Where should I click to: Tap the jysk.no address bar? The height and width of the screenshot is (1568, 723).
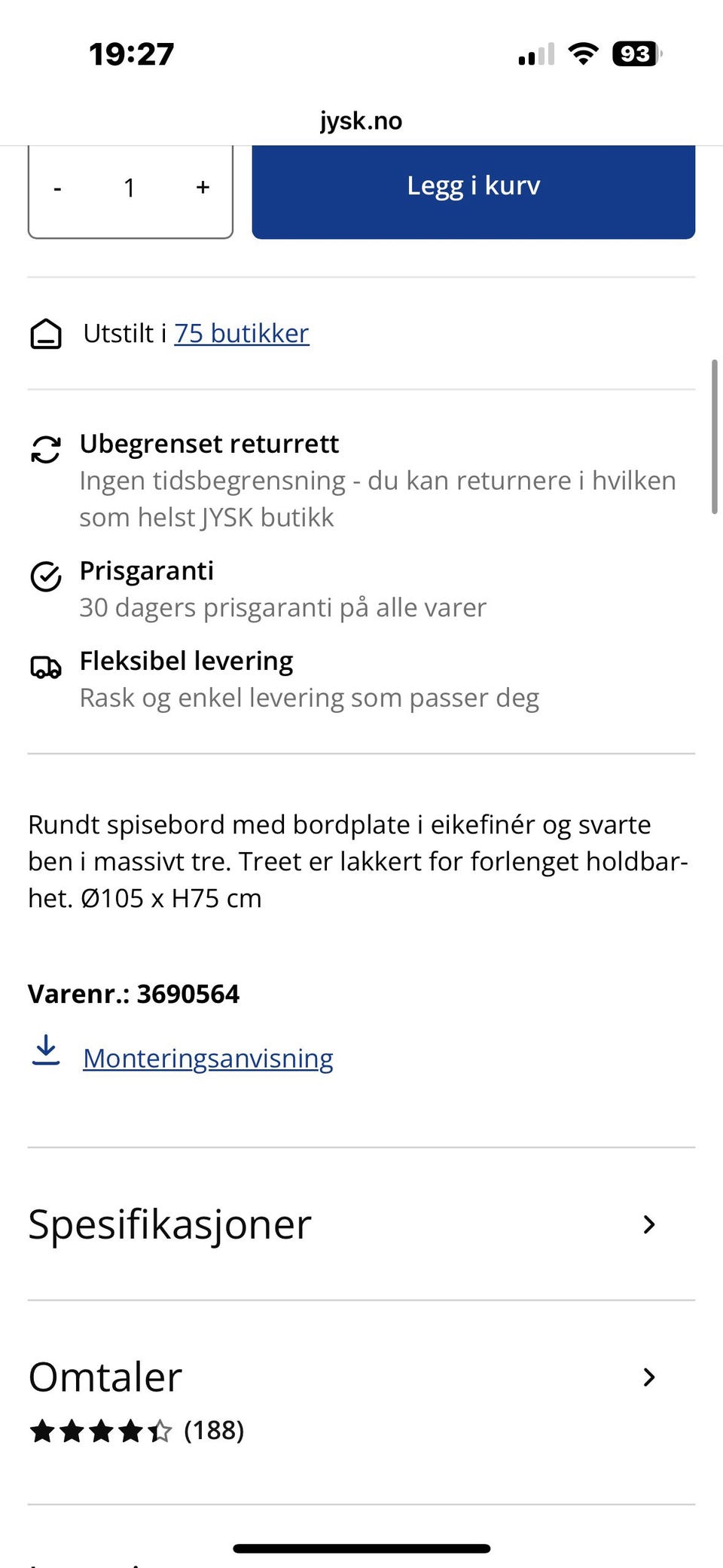(361, 121)
